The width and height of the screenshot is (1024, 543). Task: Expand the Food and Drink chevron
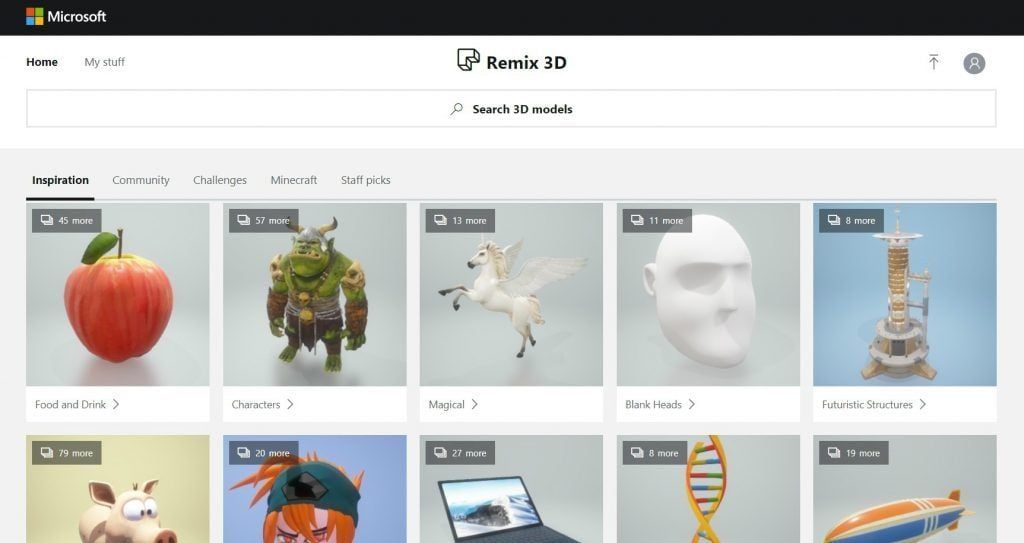coord(116,404)
